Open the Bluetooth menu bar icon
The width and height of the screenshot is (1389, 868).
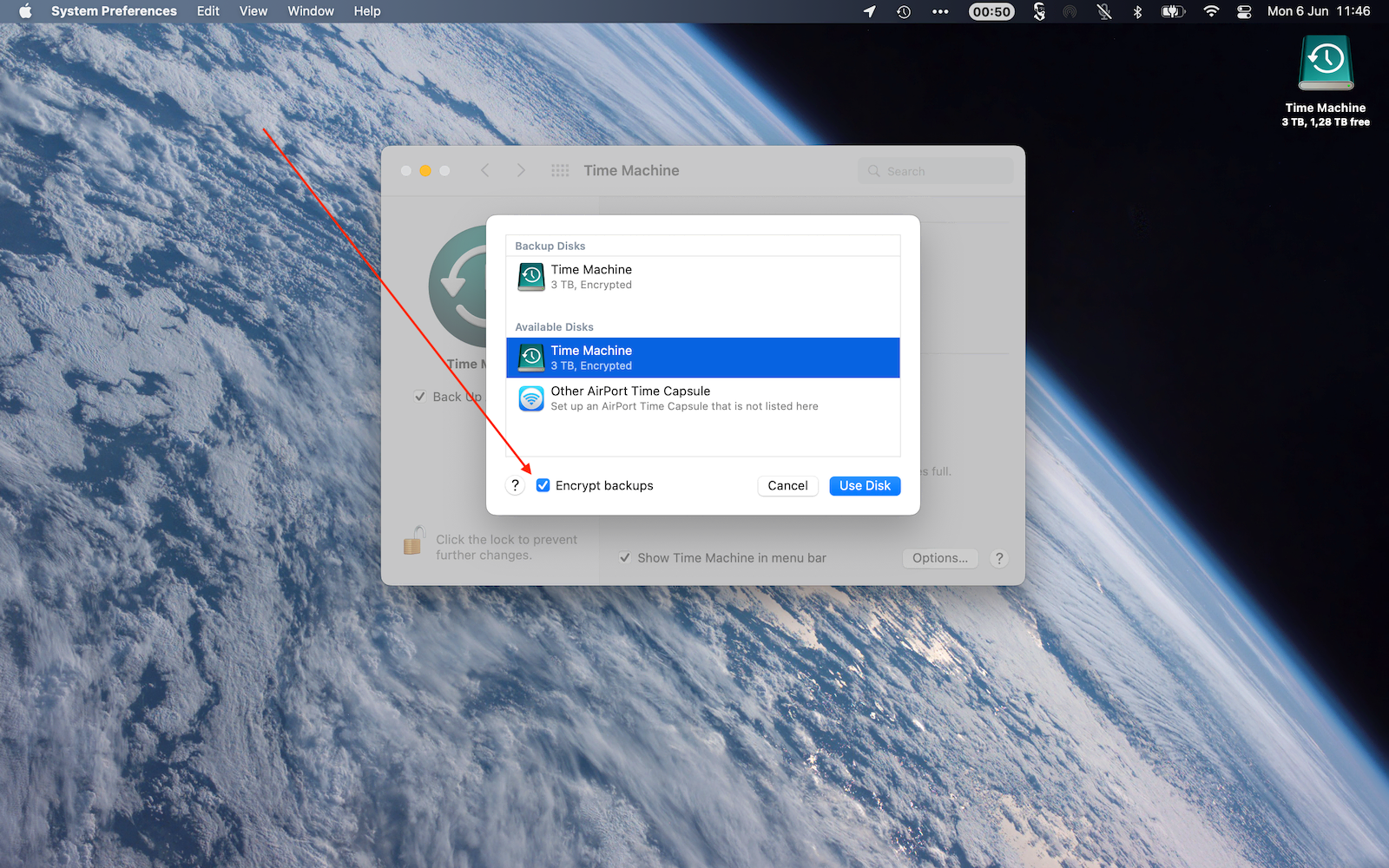pyautogui.click(x=1137, y=11)
